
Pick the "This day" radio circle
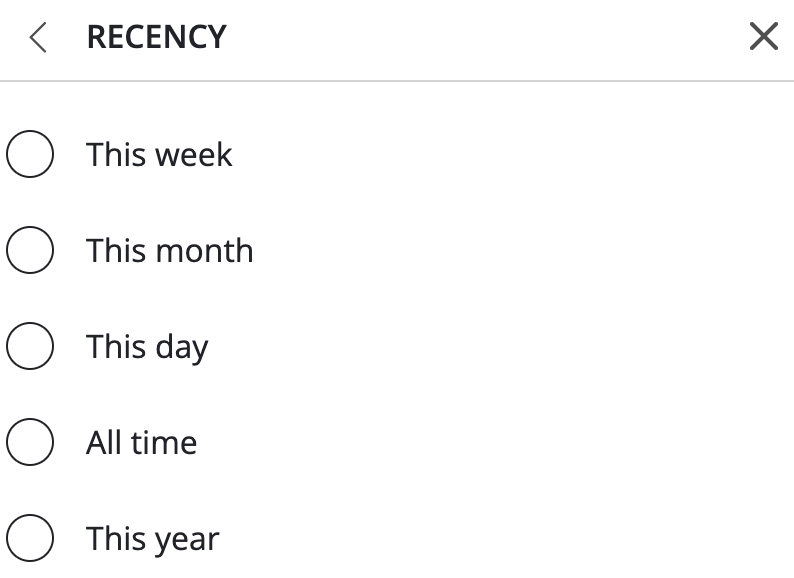(x=30, y=347)
